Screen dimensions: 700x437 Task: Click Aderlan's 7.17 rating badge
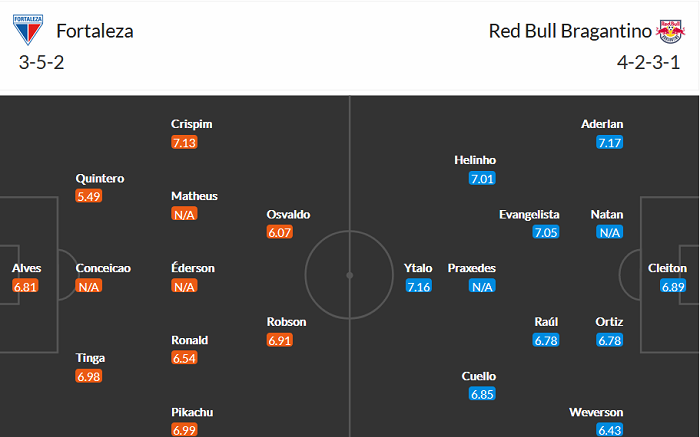(x=610, y=142)
